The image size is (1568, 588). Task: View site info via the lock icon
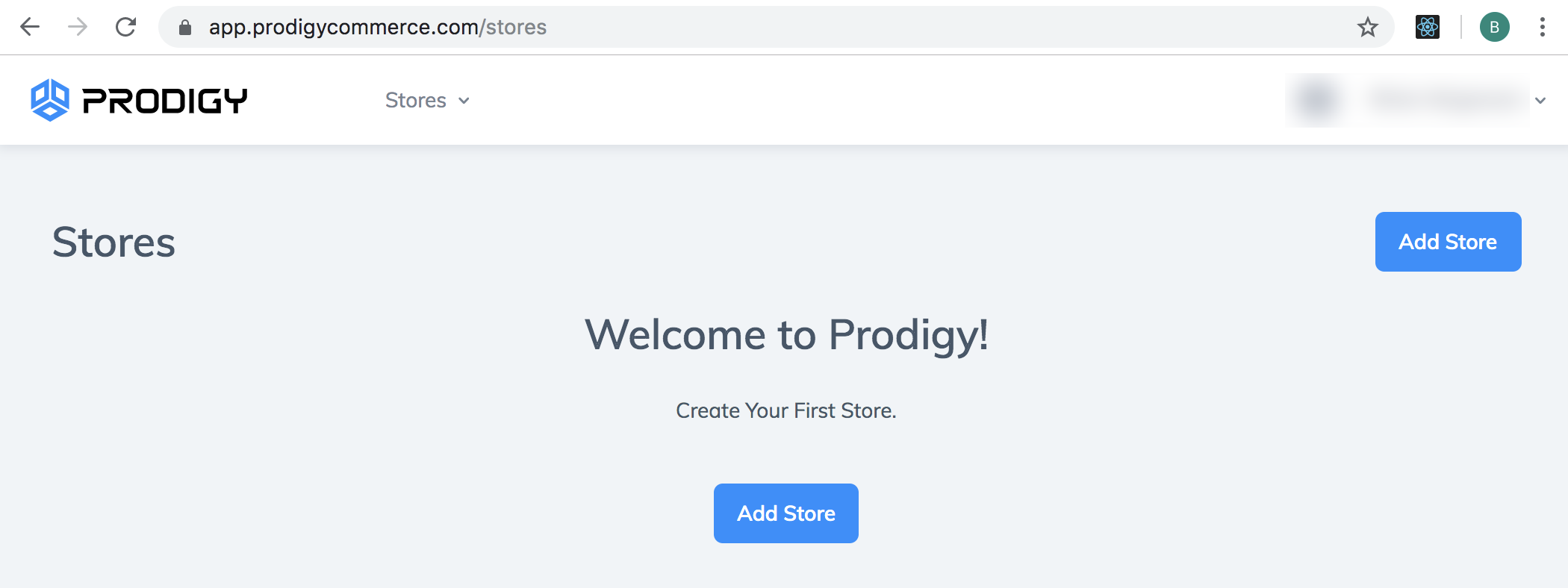(x=185, y=28)
